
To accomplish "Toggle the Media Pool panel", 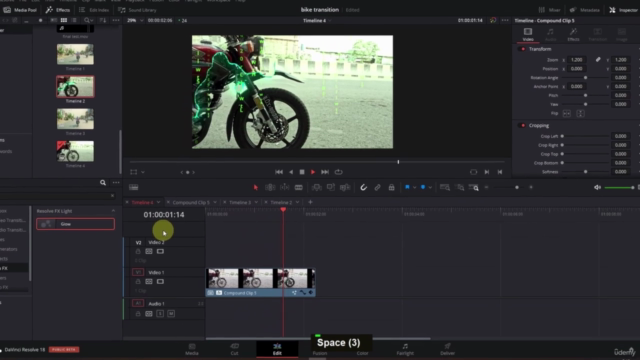I will [x=20, y=10].
